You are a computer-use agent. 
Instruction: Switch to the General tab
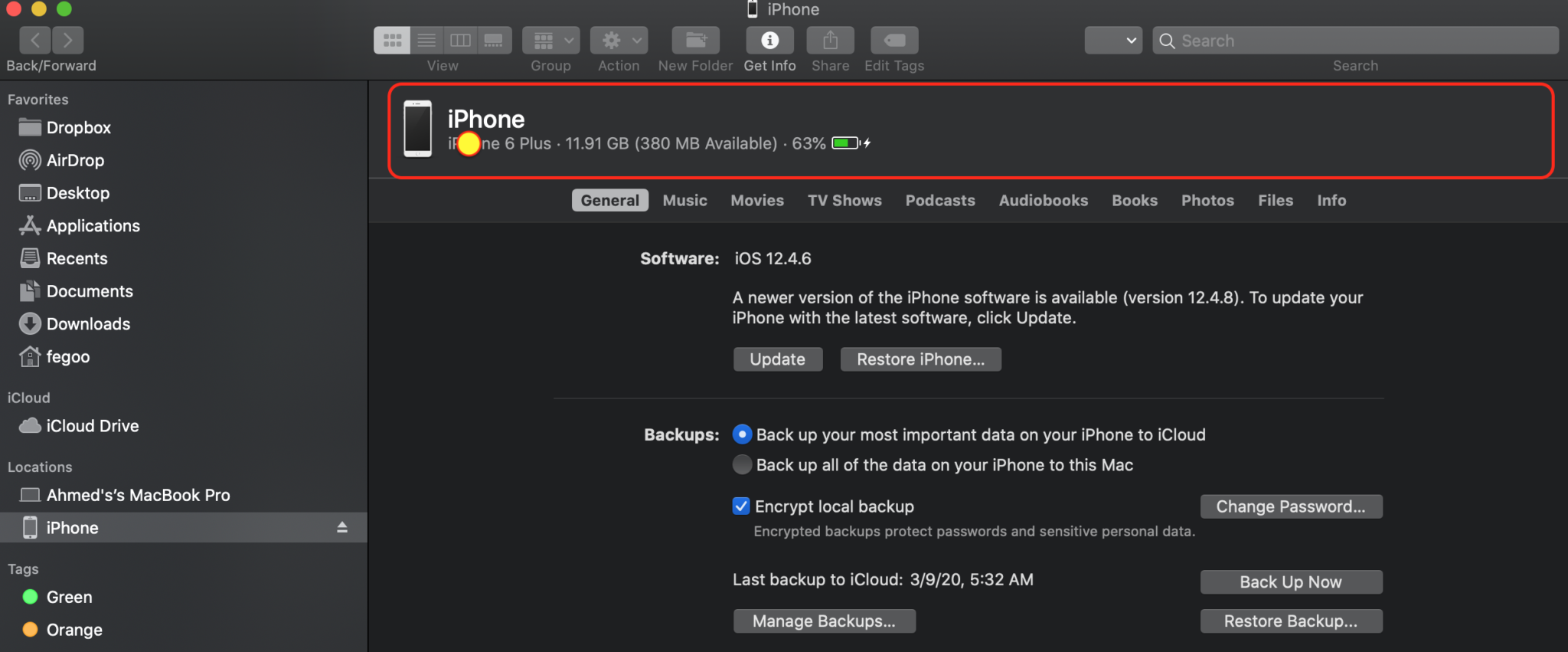coord(609,200)
